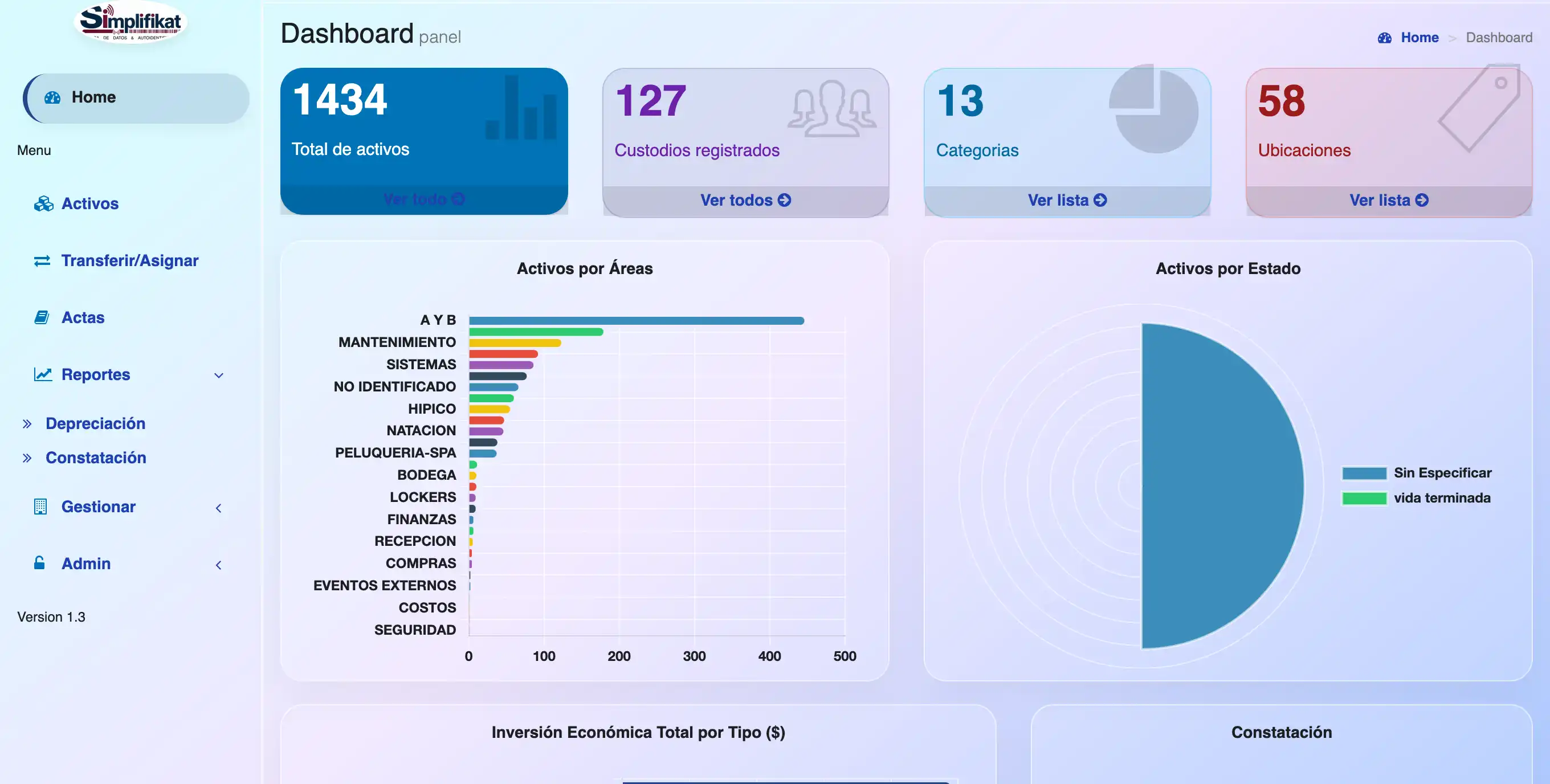The width and height of the screenshot is (1550, 784).
Task: Open the Activos menu item
Action: coord(89,203)
